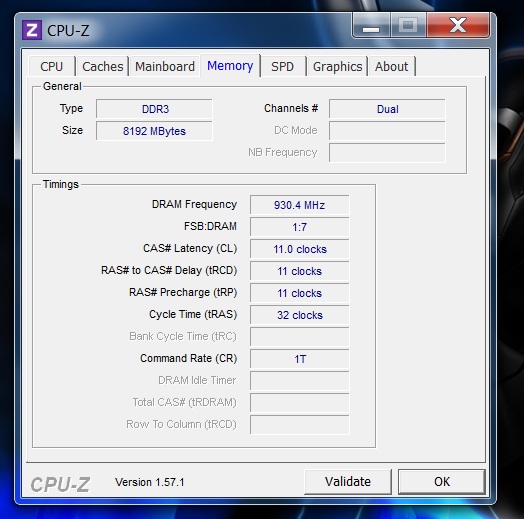Click the CPU-Z purple Z app icon
Screen dimensions: 524x519
[x=32, y=30]
